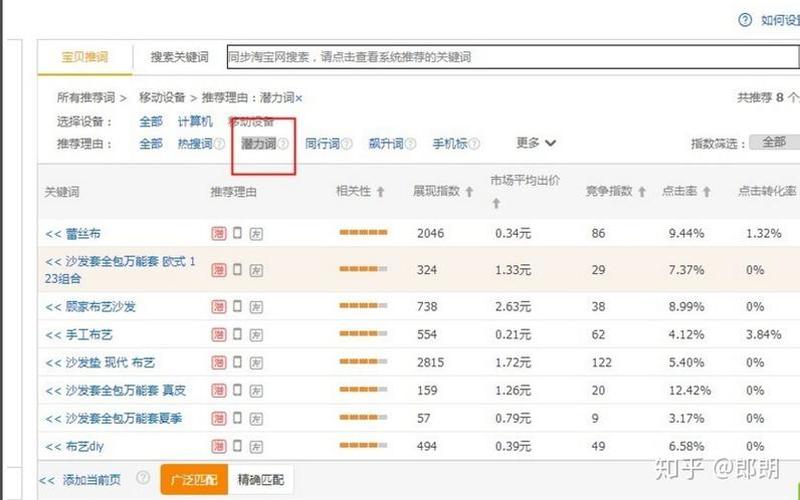Click the help icon beside 飙升词
Image resolution: width=800 pixels, height=500 pixels.
(x=410, y=144)
